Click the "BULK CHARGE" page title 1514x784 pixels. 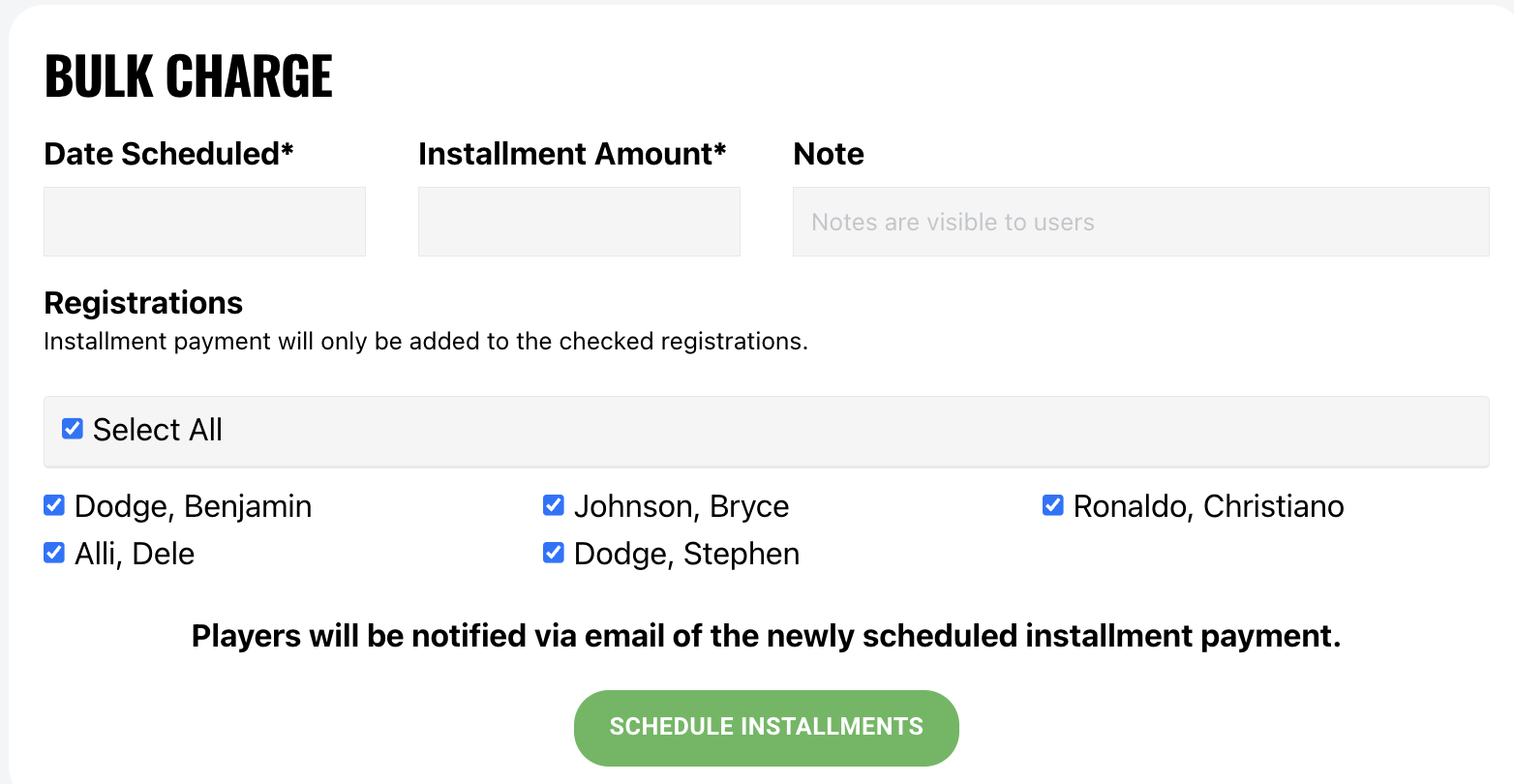[189, 76]
